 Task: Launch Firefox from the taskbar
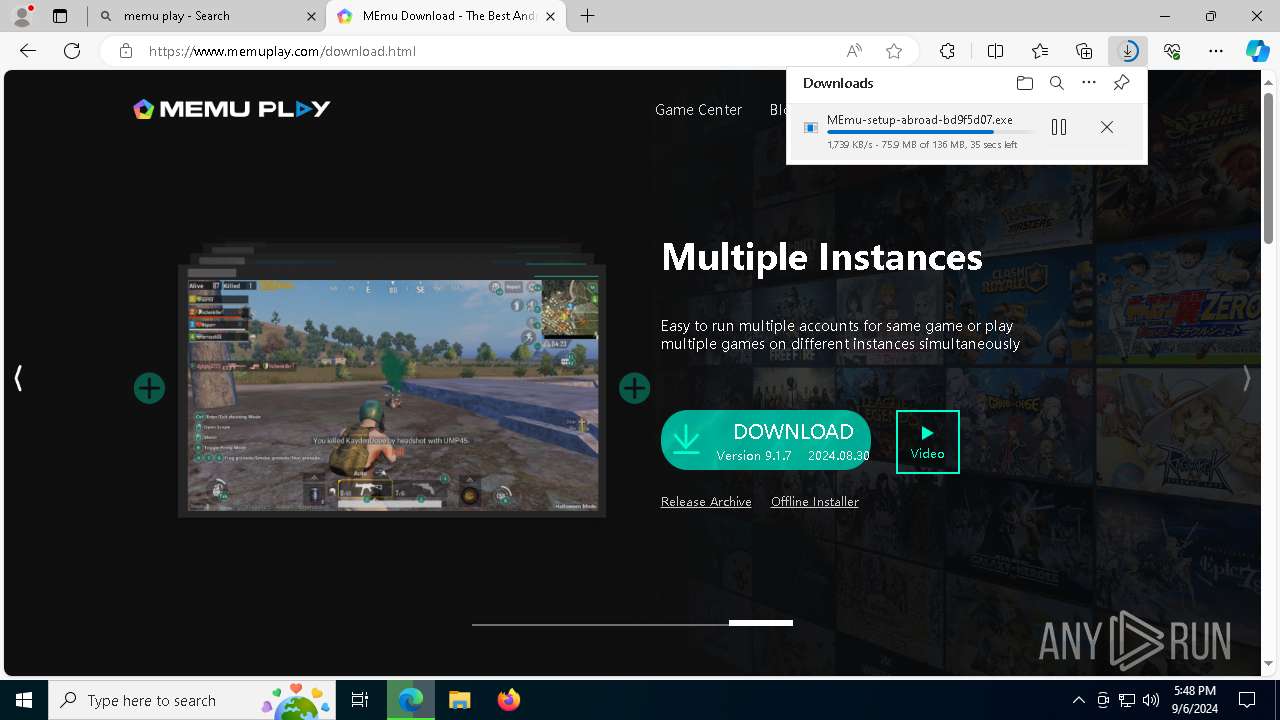click(x=508, y=700)
